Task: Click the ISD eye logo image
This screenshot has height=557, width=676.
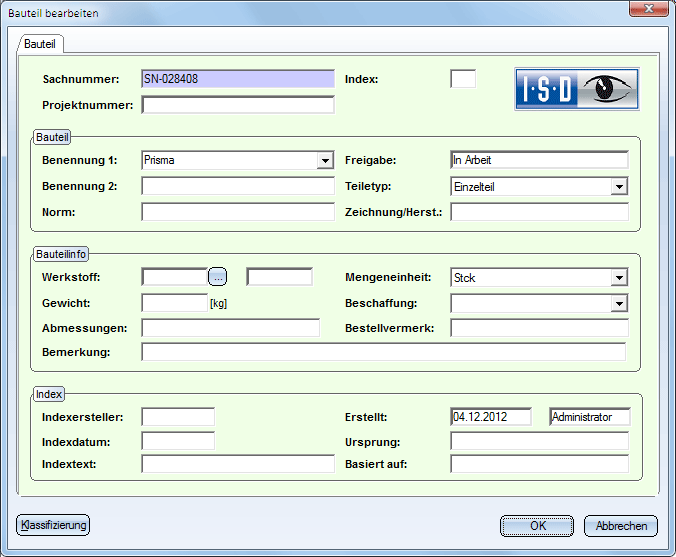Action: pos(576,89)
